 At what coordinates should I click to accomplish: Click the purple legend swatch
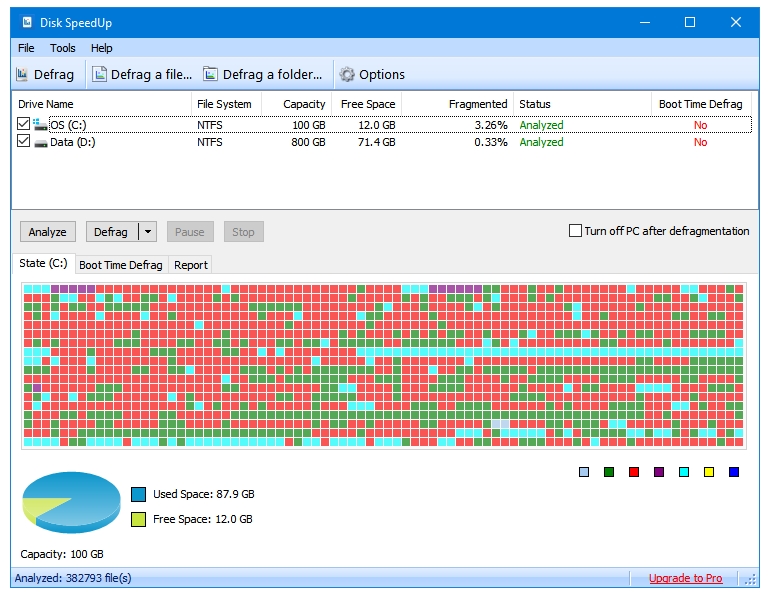coord(659,472)
